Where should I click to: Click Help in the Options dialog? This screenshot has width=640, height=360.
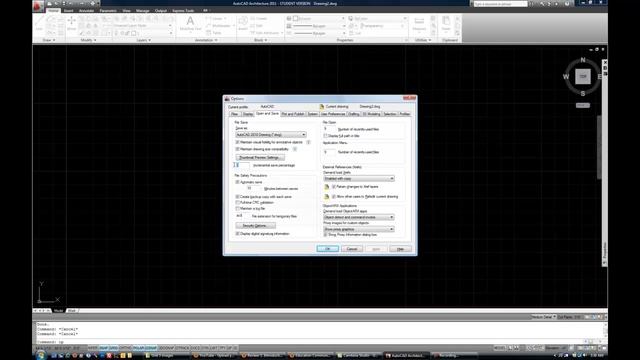tap(400, 249)
